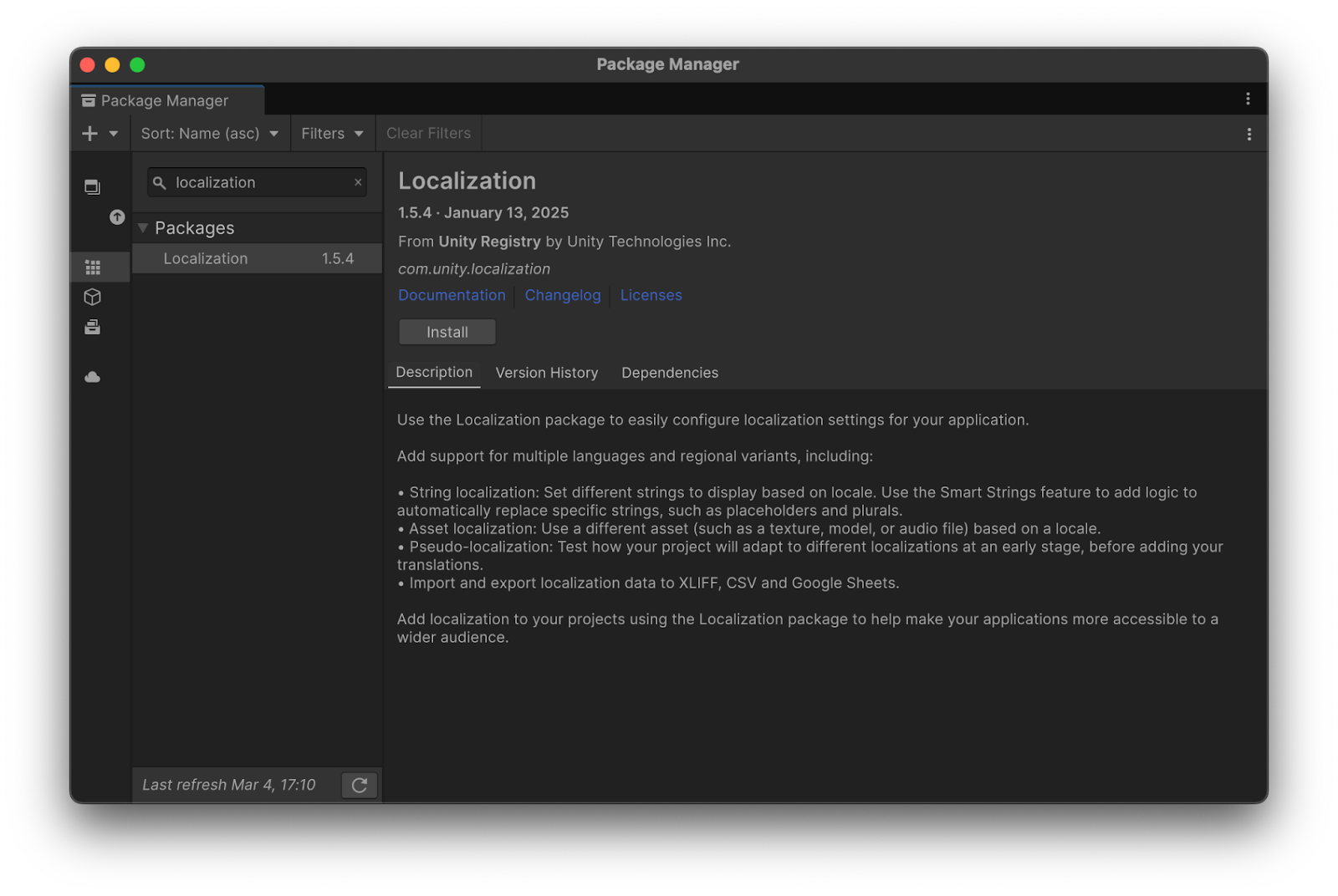Click the Last refresh Mar 4, 17:10 text
The image size is (1338, 896).
point(229,785)
